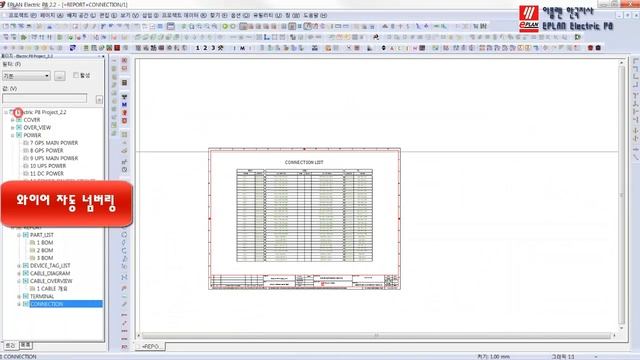Click the 값 value input field
The width and height of the screenshot is (640, 360).
(x=44, y=98)
